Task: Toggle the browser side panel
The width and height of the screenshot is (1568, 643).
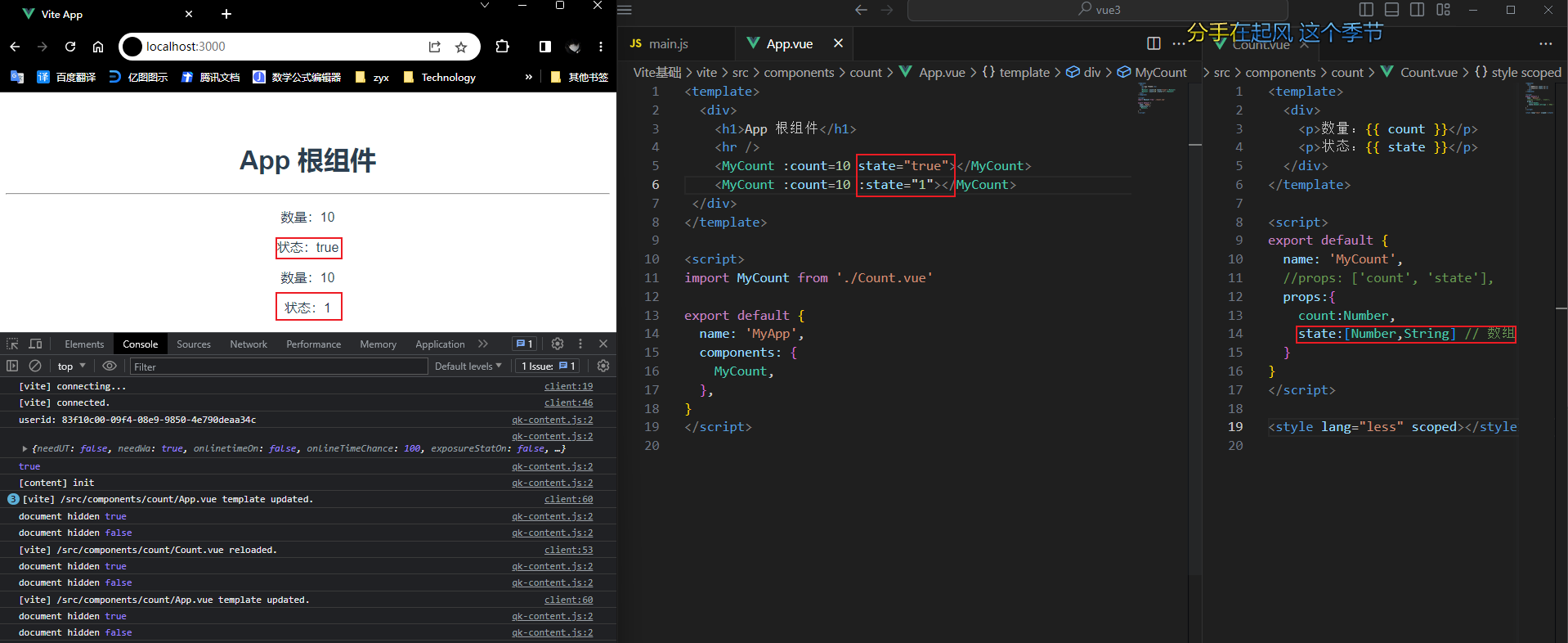Action: coord(545,47)
